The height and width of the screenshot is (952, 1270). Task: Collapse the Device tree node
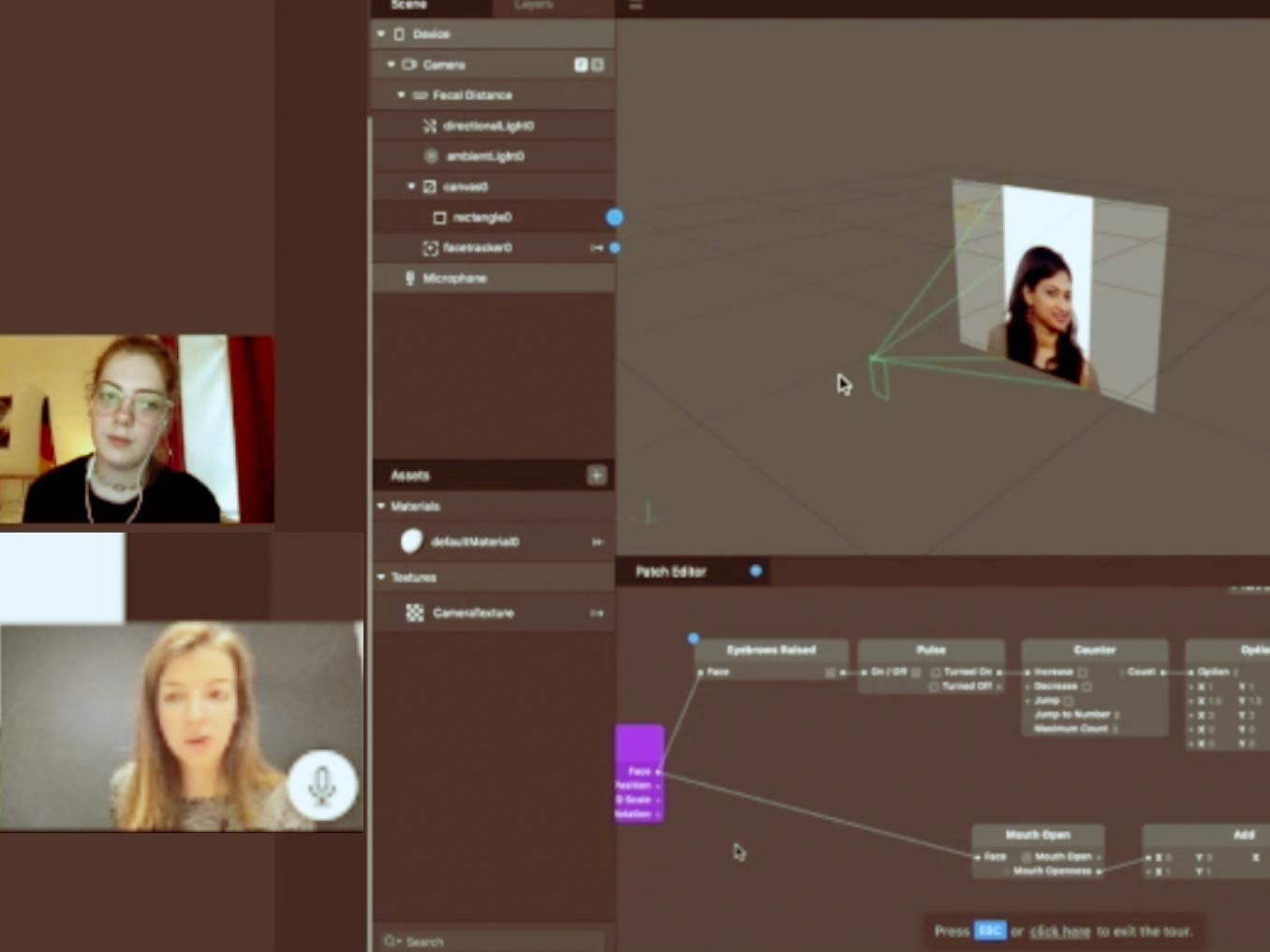(x=381, y=34)
